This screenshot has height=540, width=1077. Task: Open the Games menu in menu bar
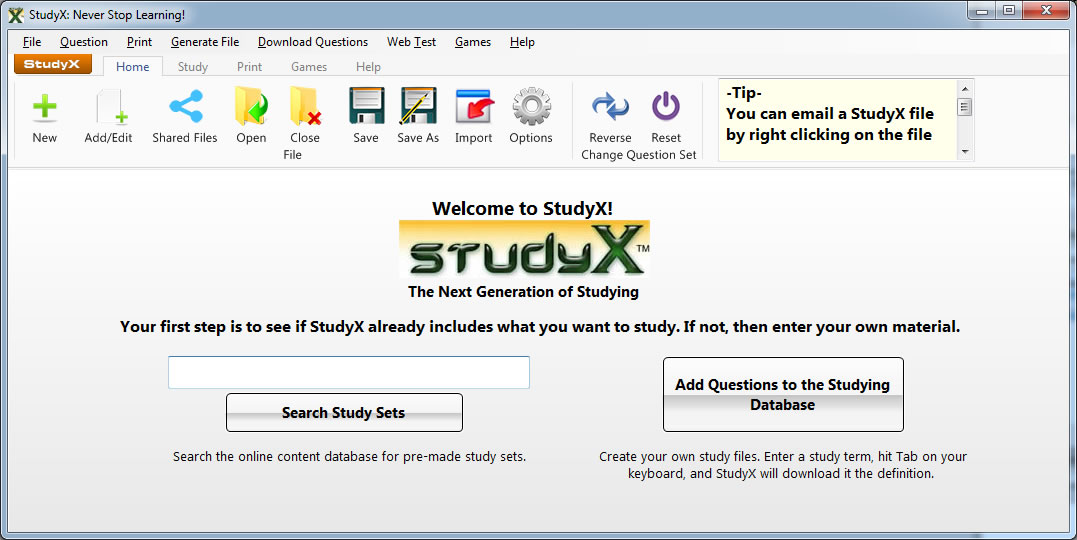473,42
